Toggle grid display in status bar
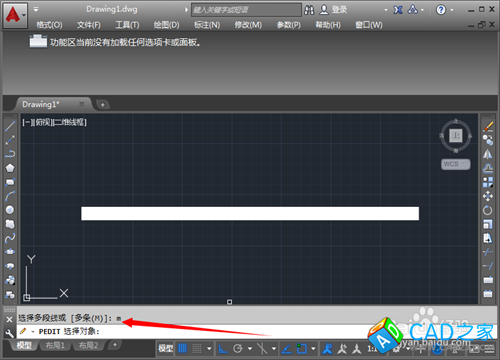Screen dimensions: 500x360 tap(182, 349)
